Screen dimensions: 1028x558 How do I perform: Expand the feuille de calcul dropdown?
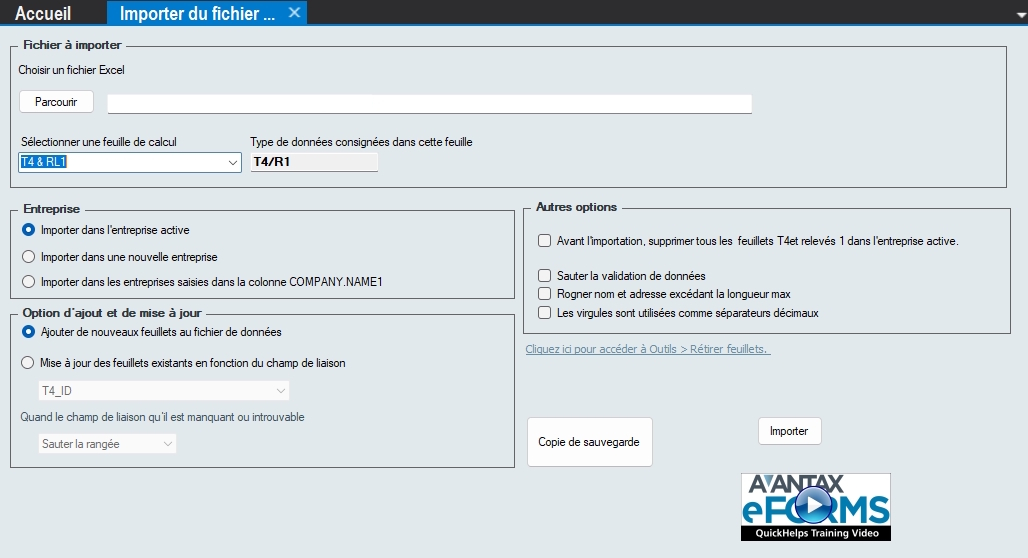(x=232, y=162)
